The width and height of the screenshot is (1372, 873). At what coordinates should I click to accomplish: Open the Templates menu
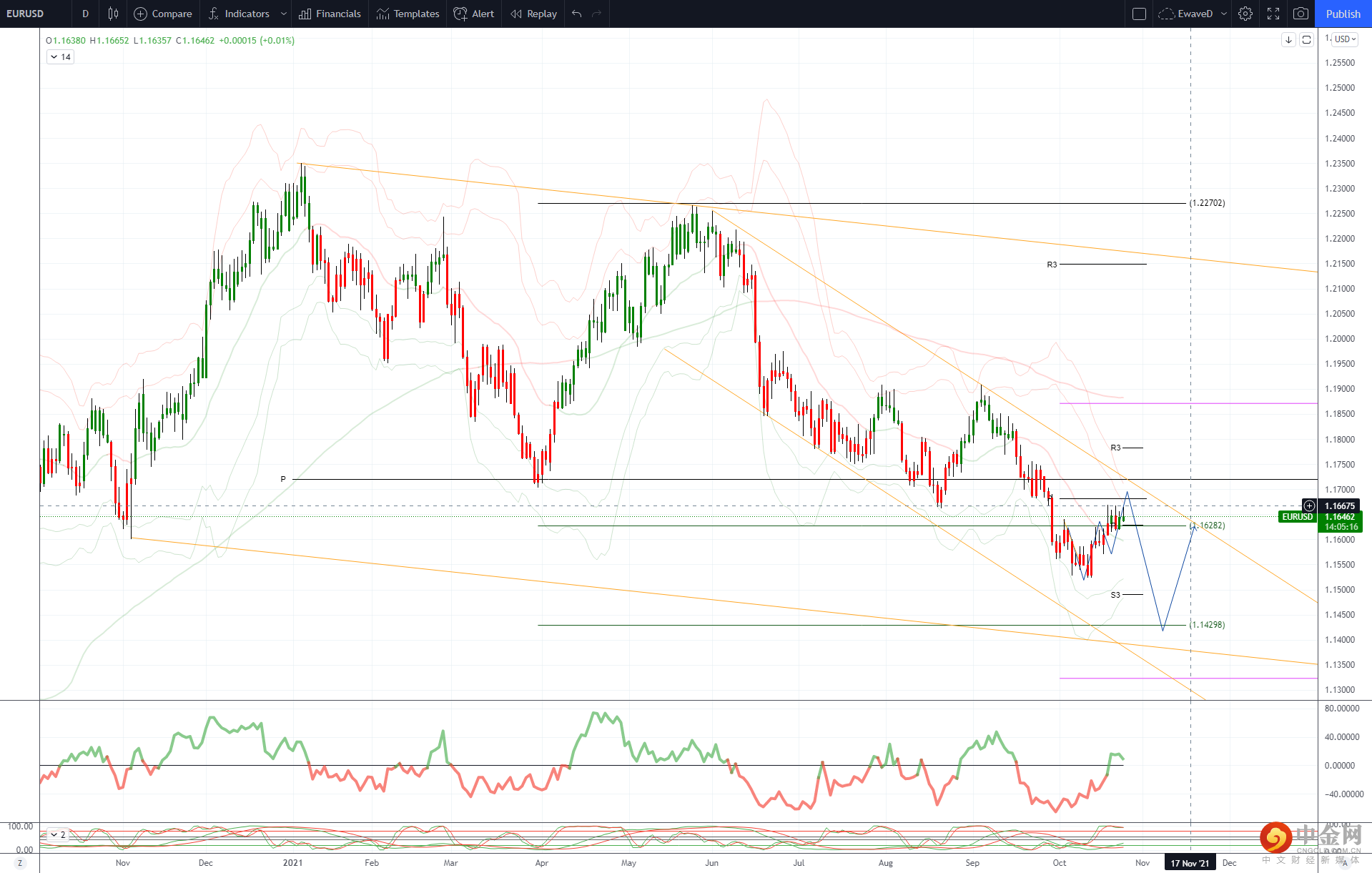coord(408,14)
